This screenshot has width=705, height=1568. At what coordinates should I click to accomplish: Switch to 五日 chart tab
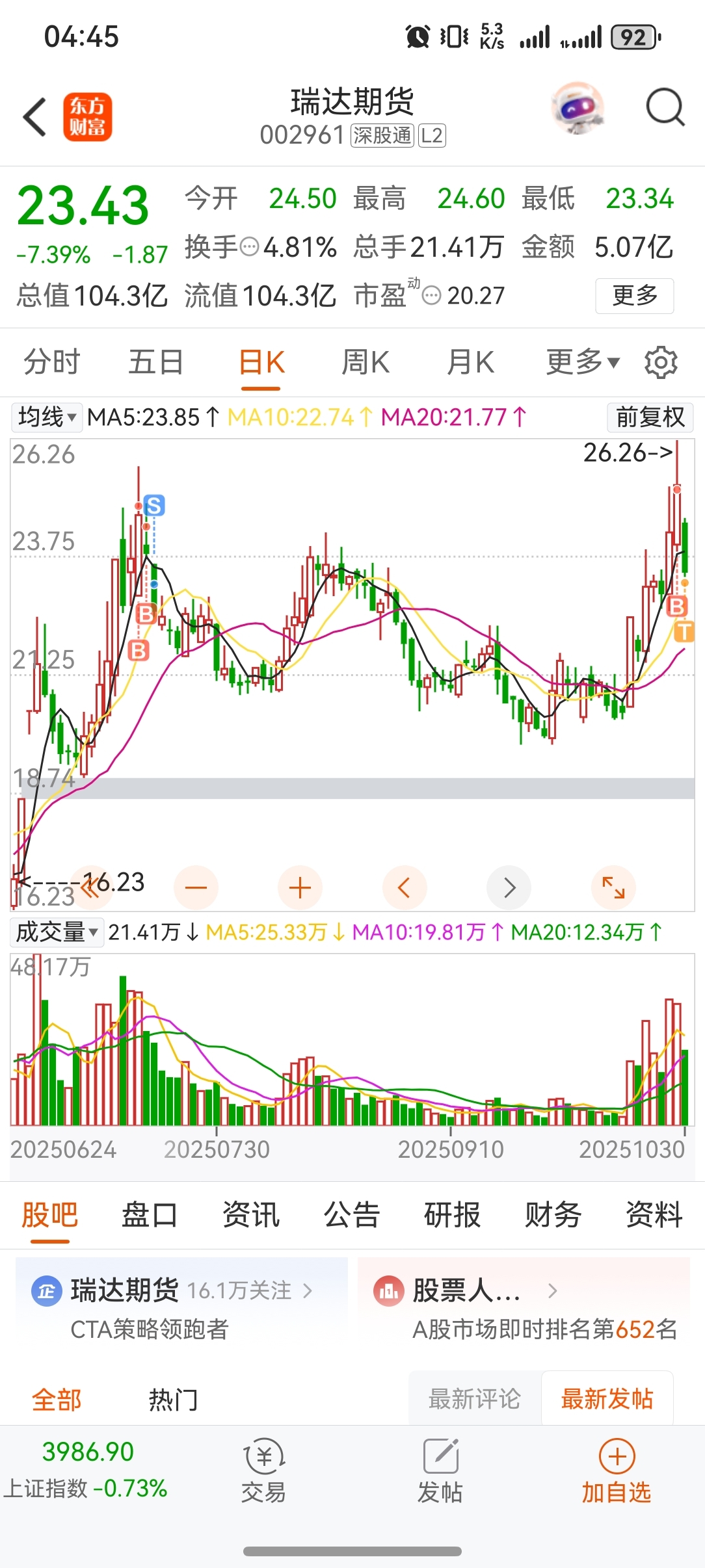point(156,362)
